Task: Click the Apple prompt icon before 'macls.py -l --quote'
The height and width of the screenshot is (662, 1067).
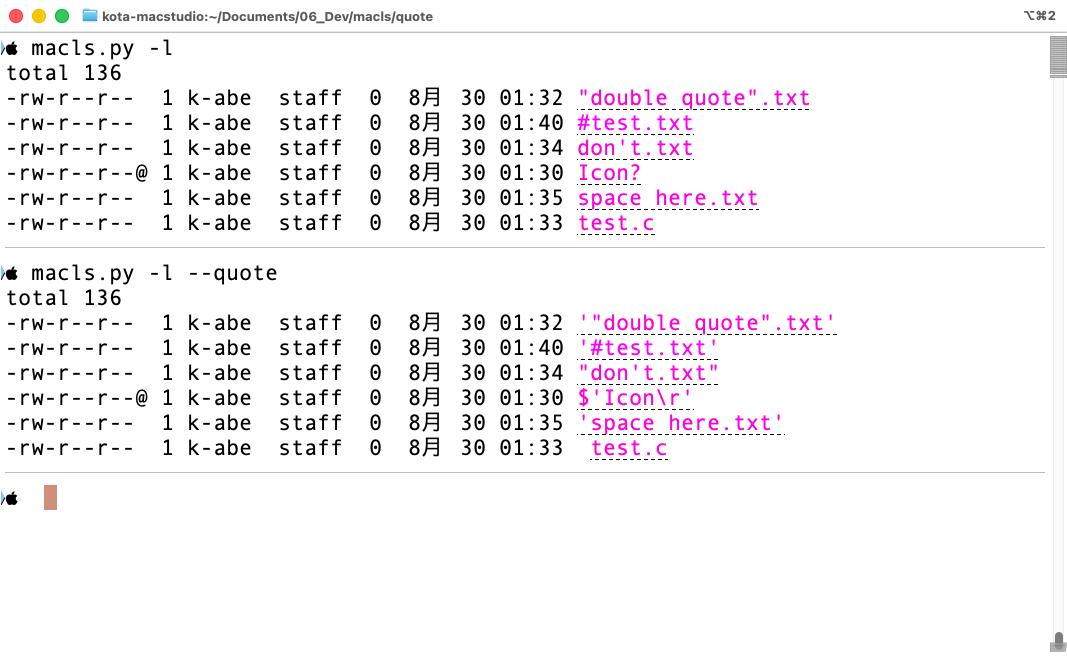Action: 11,274
